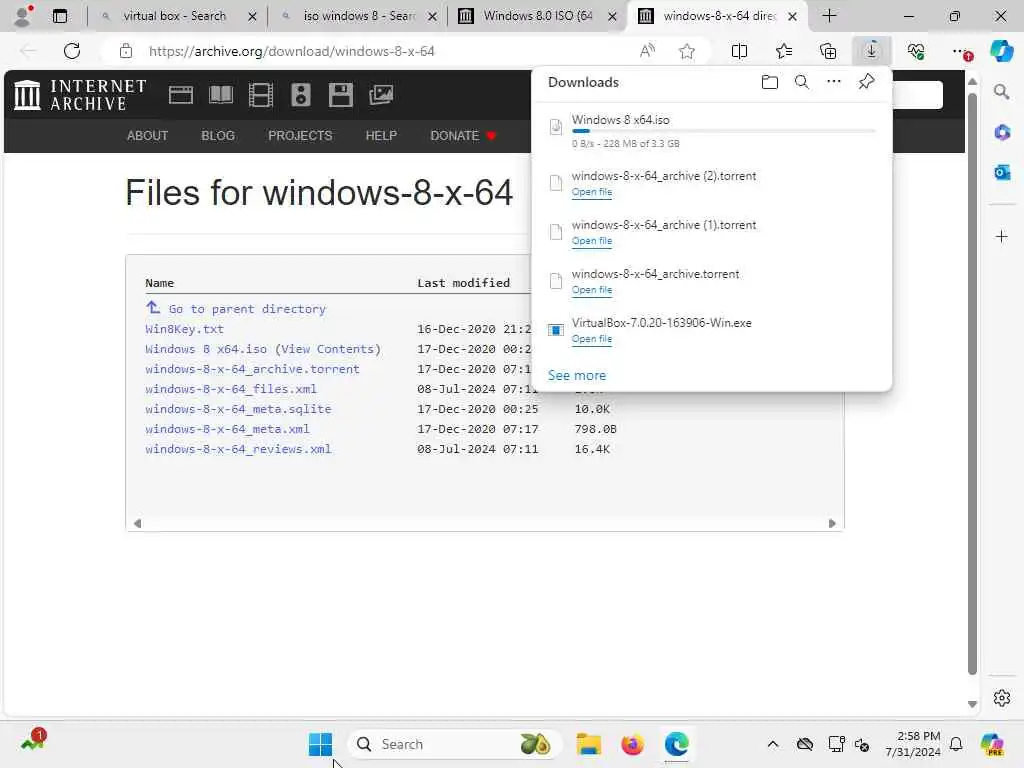
Task: Switch to virtual box Search tab
Action: (x=174, y=16)
